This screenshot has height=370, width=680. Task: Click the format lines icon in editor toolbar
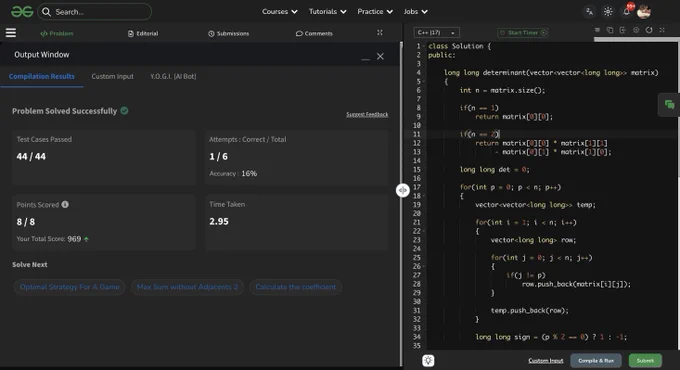597,30
